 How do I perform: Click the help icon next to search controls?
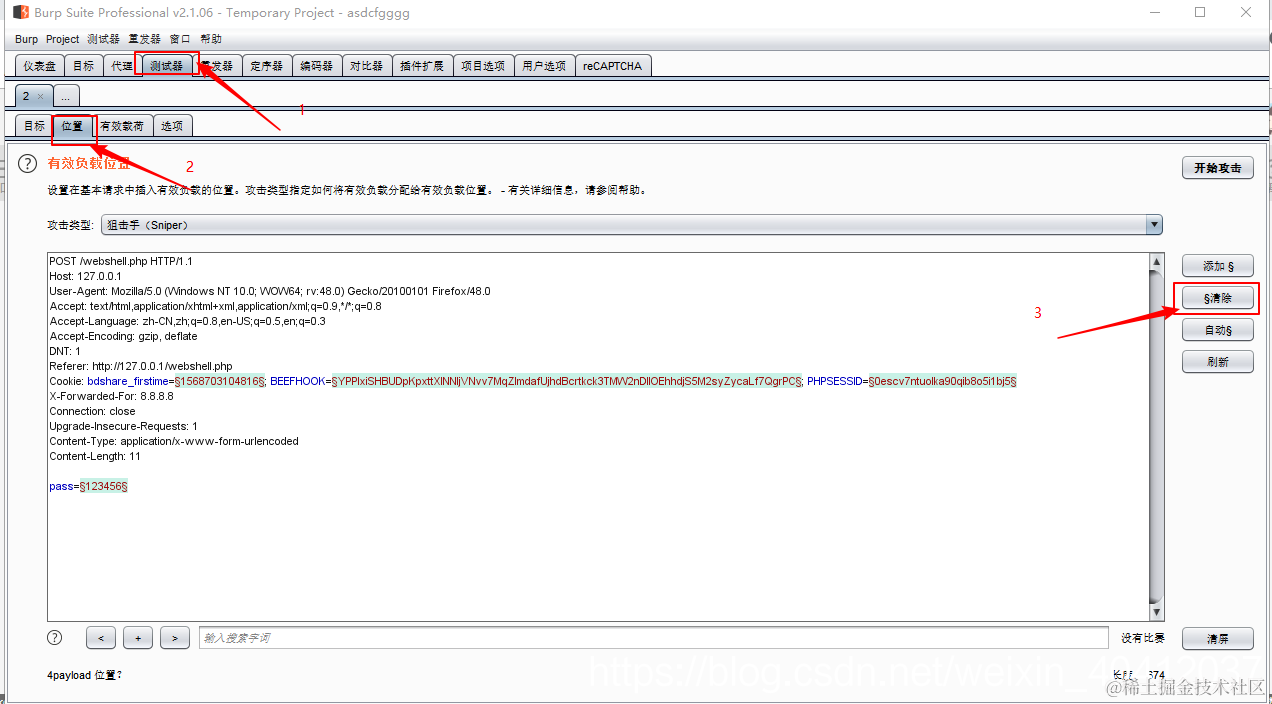coord(55,637)
